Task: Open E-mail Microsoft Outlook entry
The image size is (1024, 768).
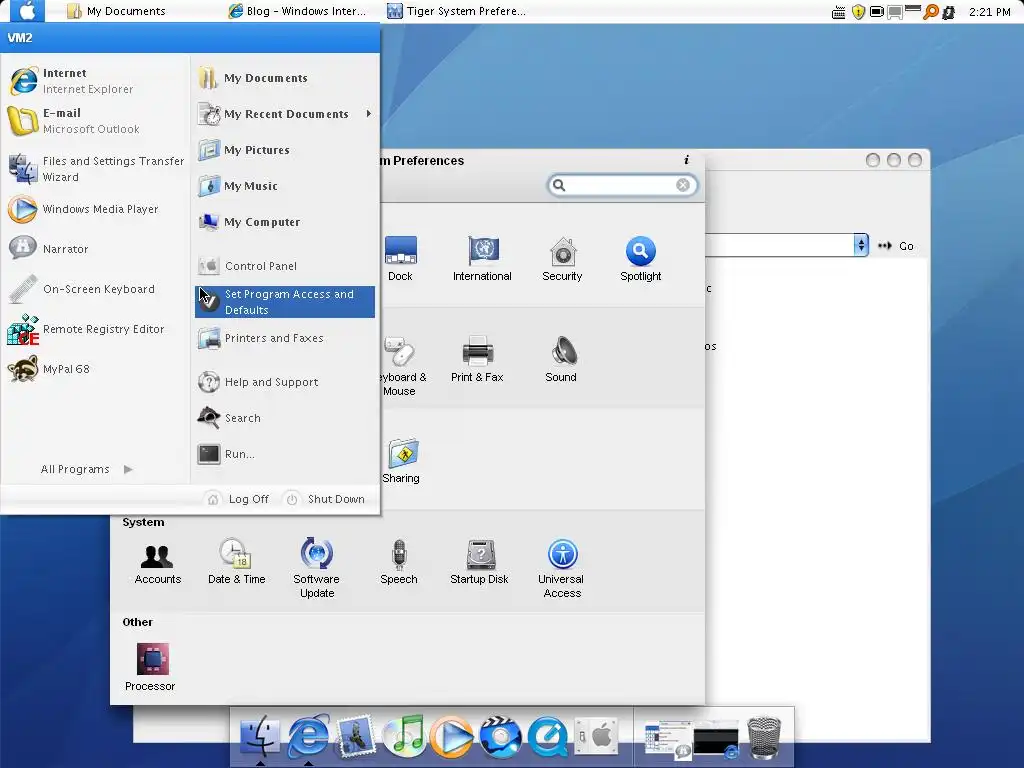Action: 95,121
